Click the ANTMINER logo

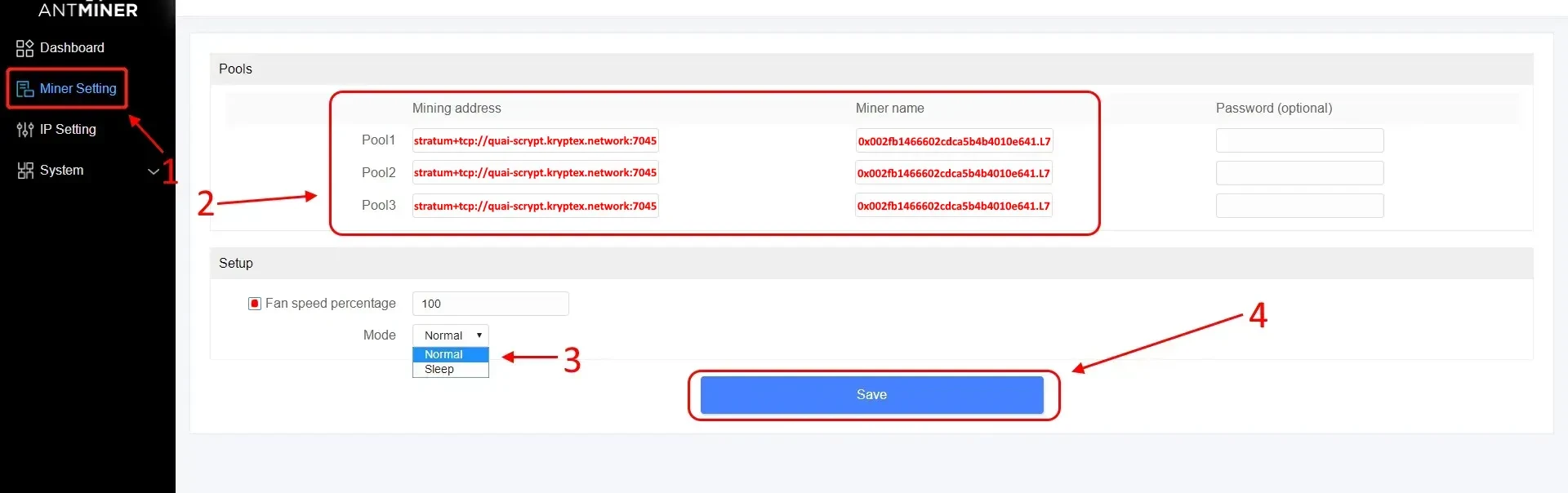[87, 10]
